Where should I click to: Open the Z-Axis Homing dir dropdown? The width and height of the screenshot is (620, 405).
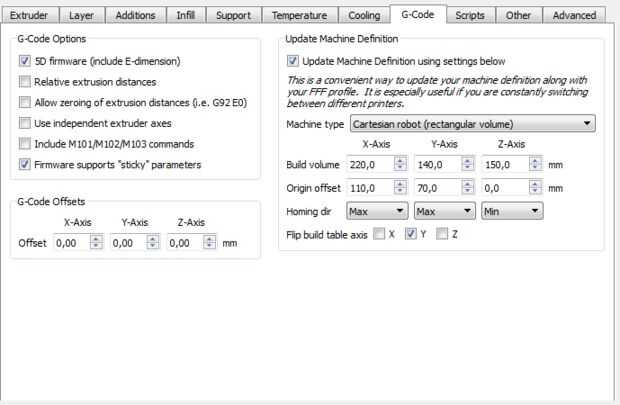point(512,211)
